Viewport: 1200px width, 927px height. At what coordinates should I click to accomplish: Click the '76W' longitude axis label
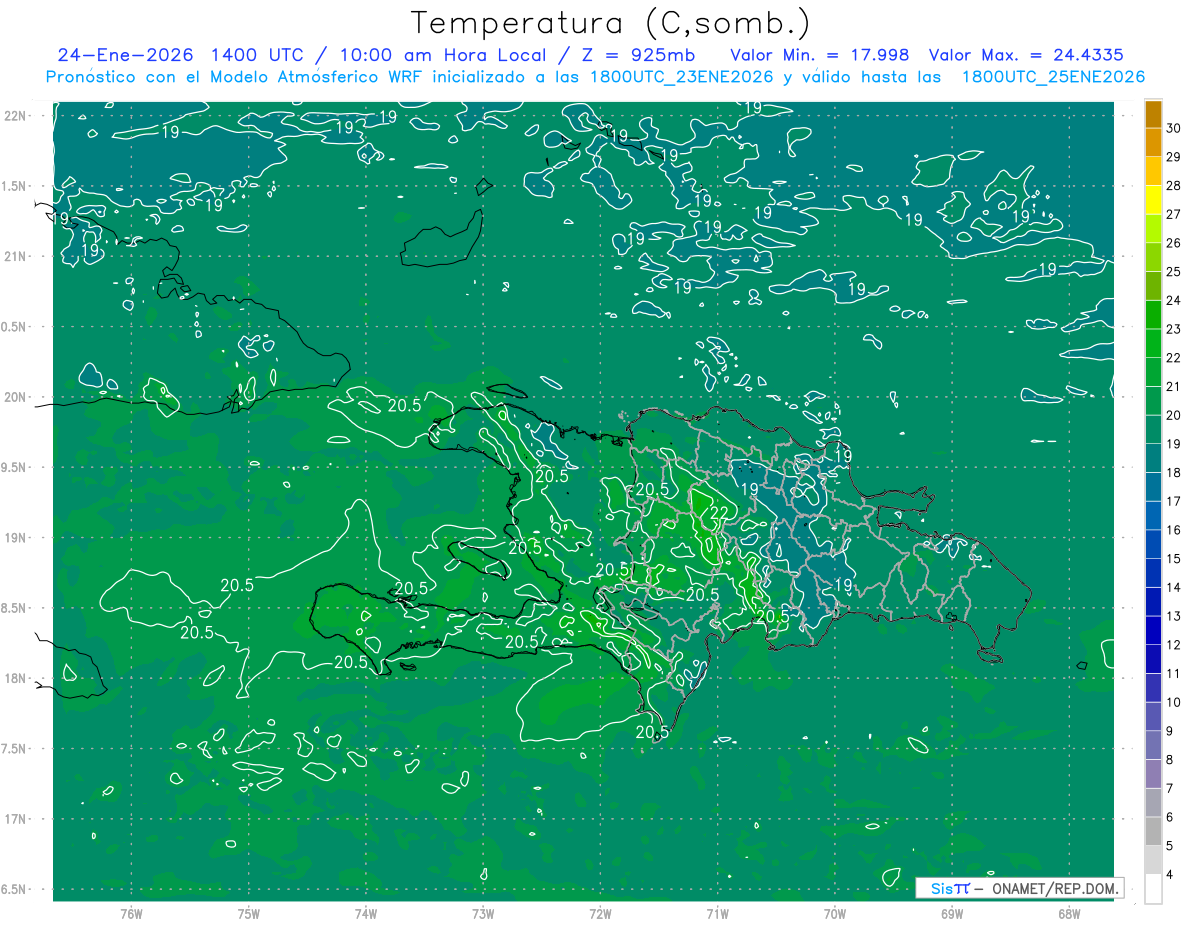(131, 914)
